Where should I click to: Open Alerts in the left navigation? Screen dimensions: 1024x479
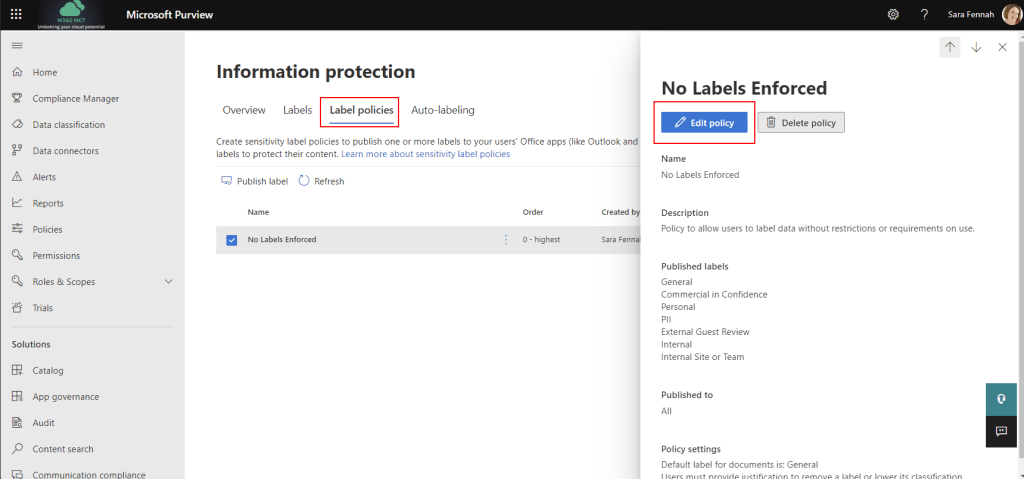click(44, 177)
